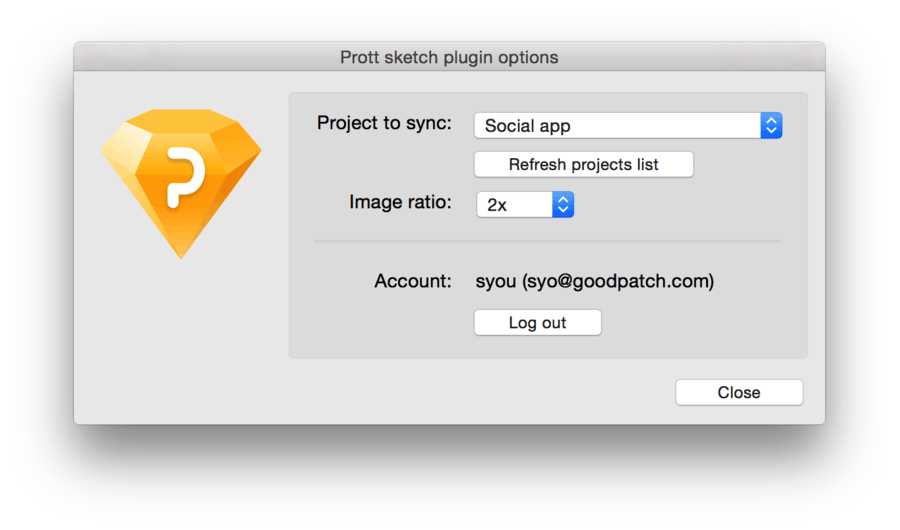Open the Image ratio 2x dropdown
Screen dimensions: 900x530
tap(525, 204)
